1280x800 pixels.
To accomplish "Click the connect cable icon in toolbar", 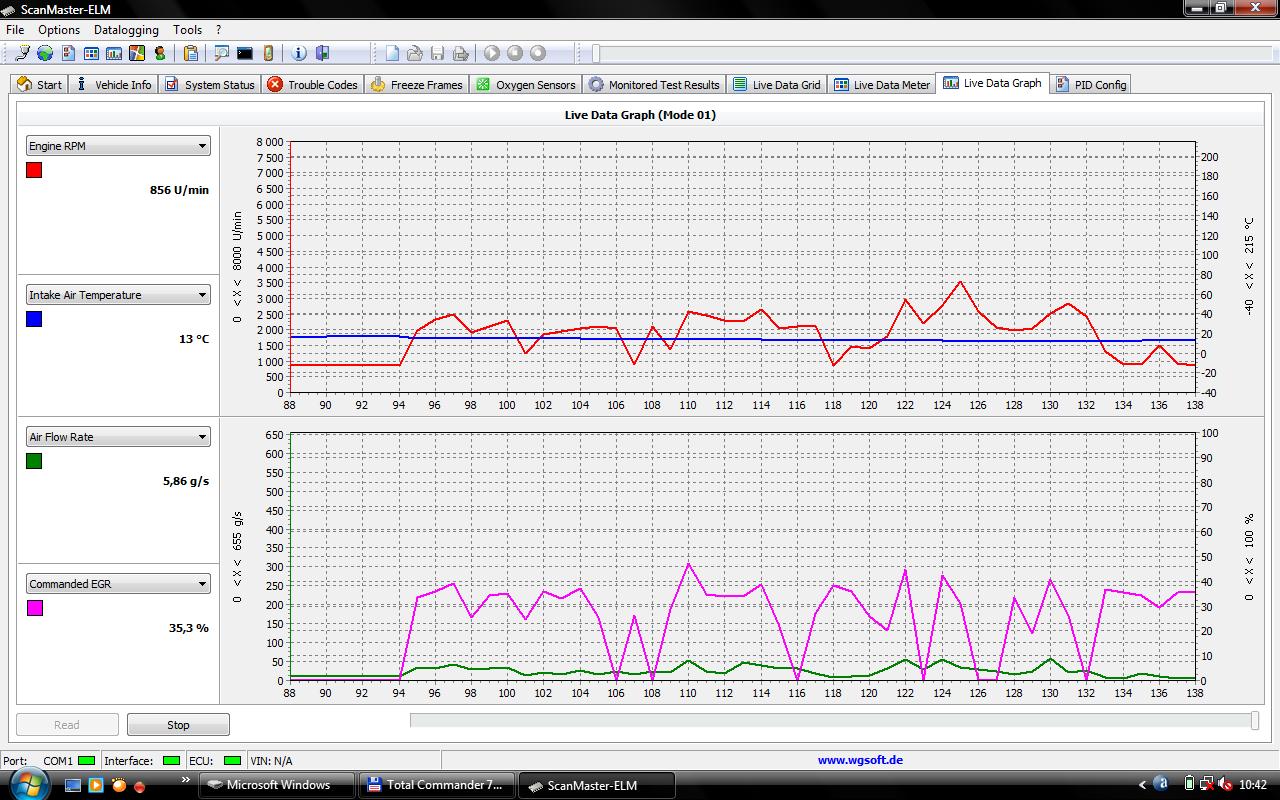I will click(x=22, y=53).
